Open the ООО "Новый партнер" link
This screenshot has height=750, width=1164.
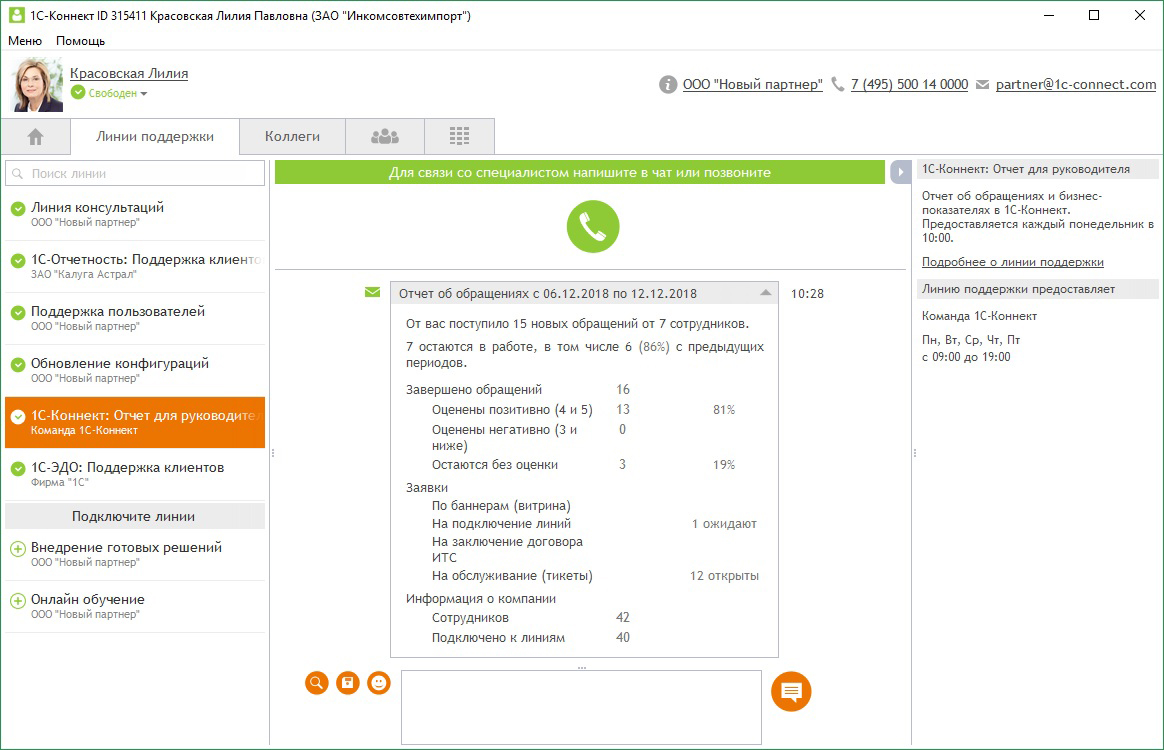(753, 85)
